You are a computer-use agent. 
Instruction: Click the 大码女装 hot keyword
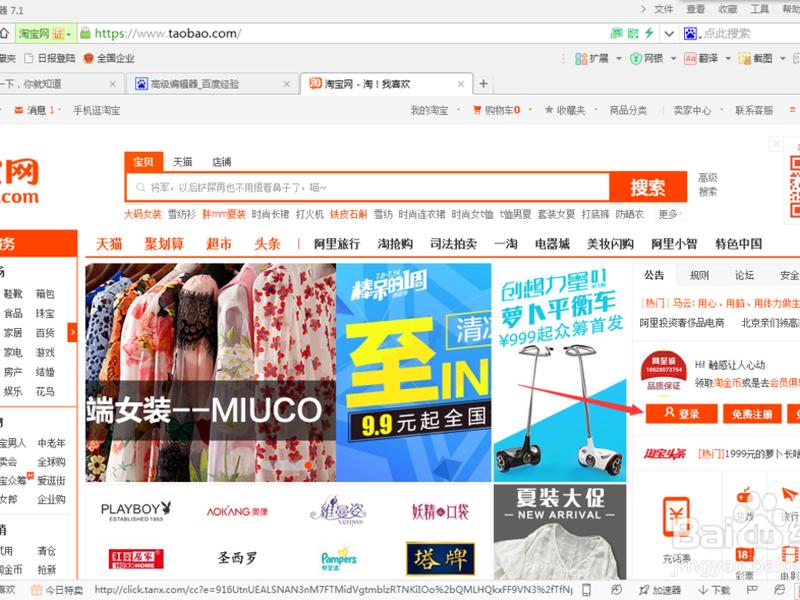pyautogui.click(x=142, y=214)
